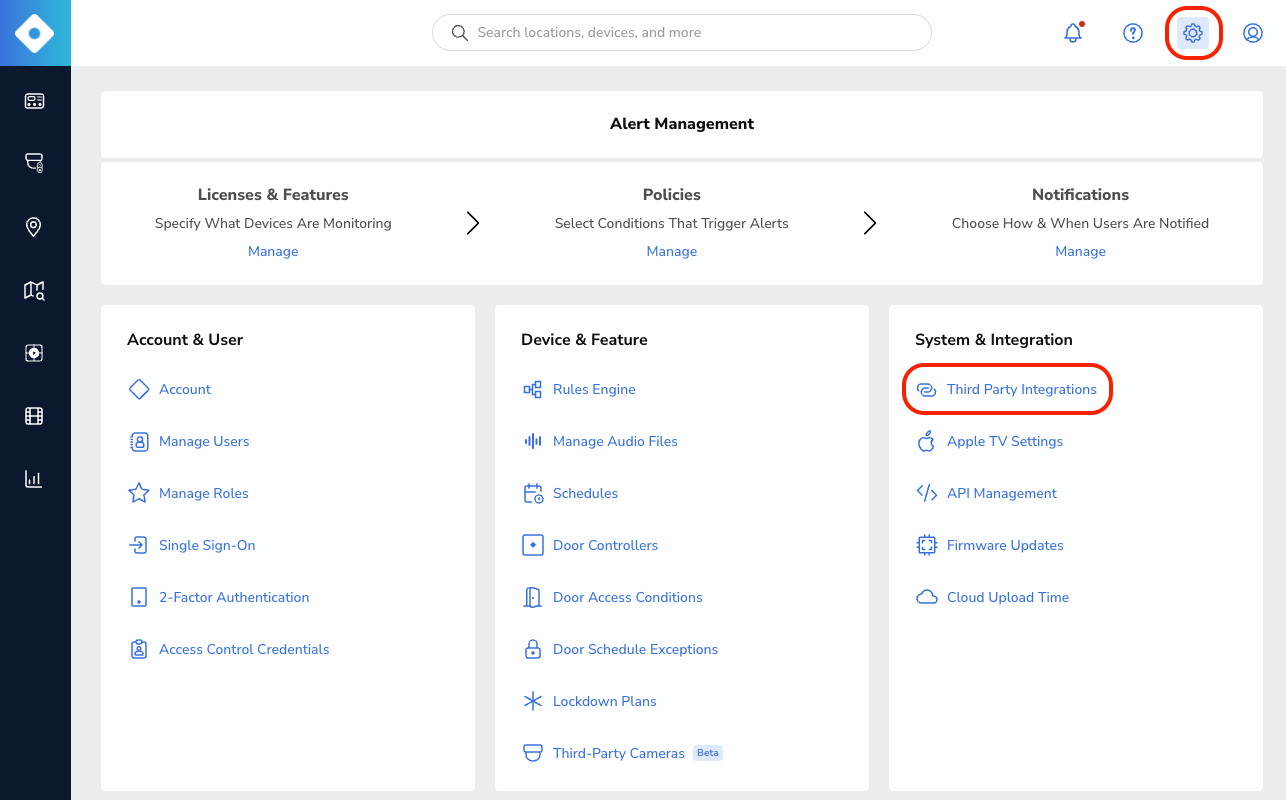Open the Rules Engine link

coord(594,389)
